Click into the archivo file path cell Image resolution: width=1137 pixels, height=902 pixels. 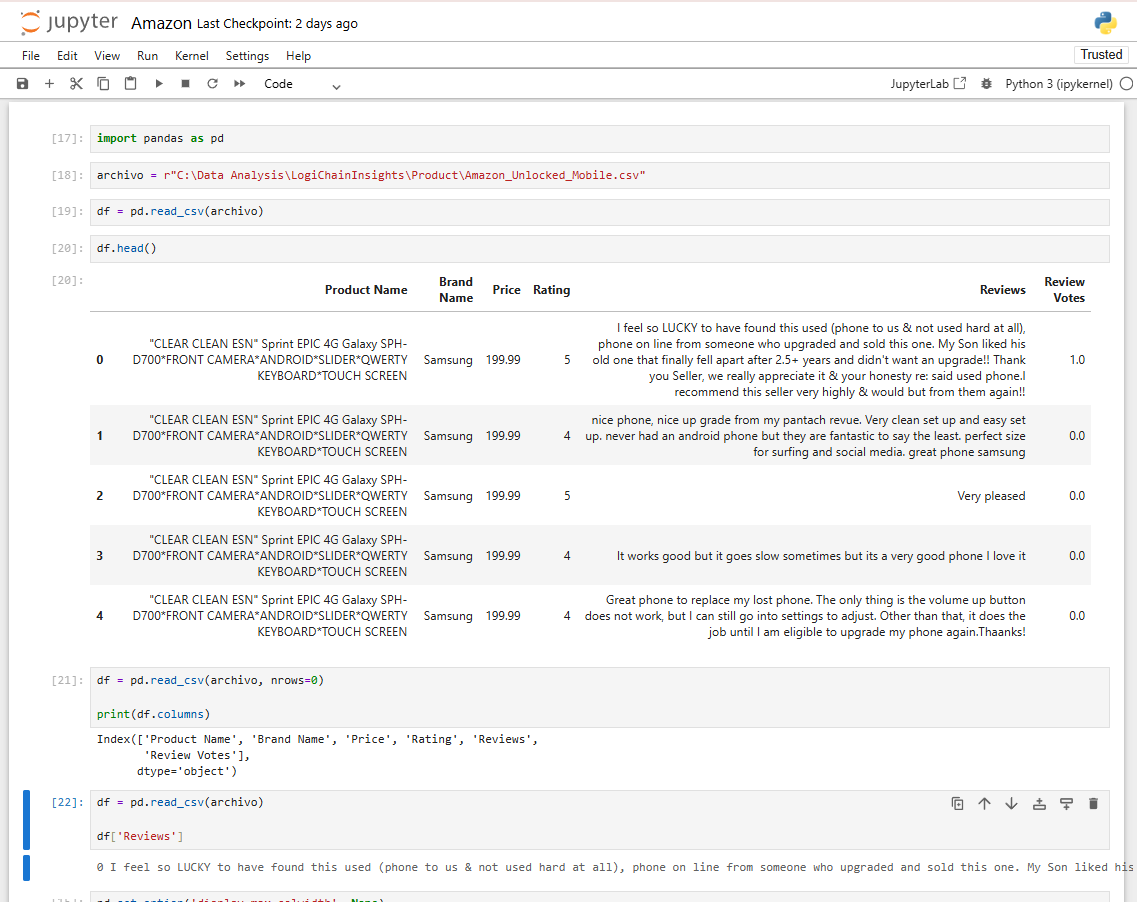pyautogui.click(x=600, y=175)
